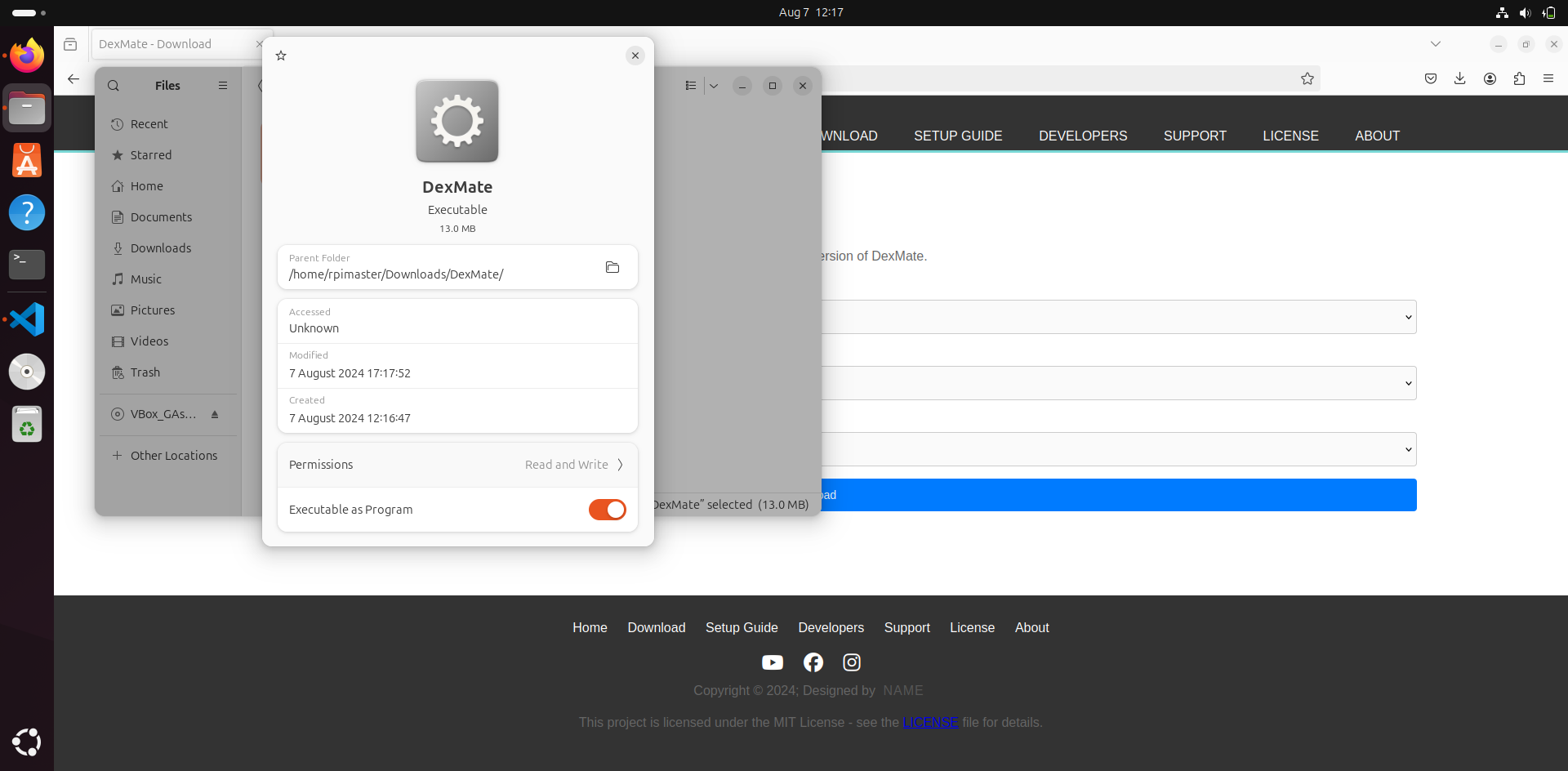
Task: Launch Terminal from the dock
Action: point(27,265)
